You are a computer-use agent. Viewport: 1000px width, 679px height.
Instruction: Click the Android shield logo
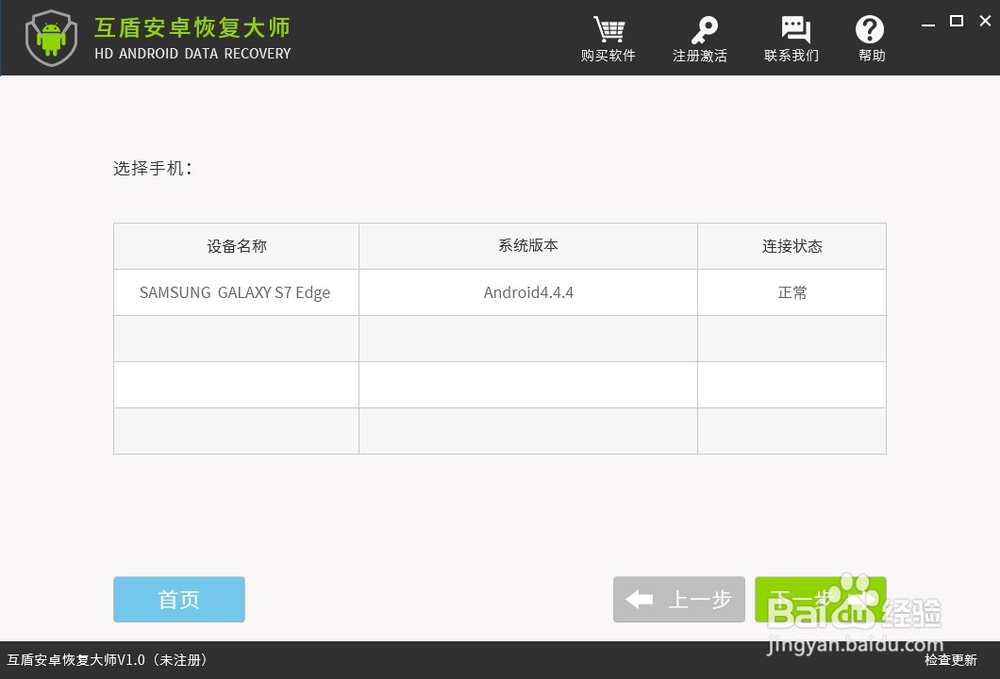[x=52, y=38]
